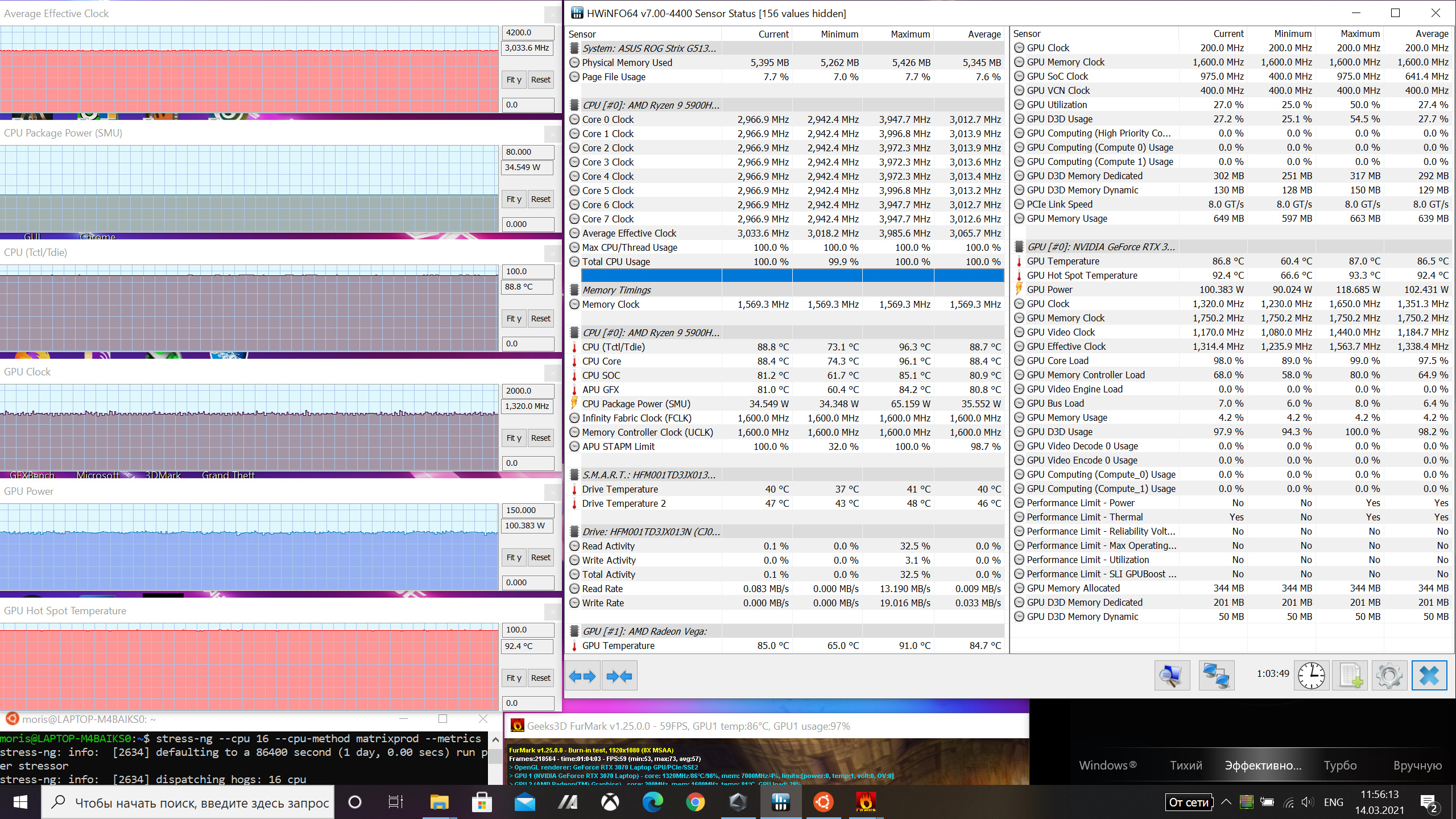Select the Вручную performance mode

[1417, 766]
